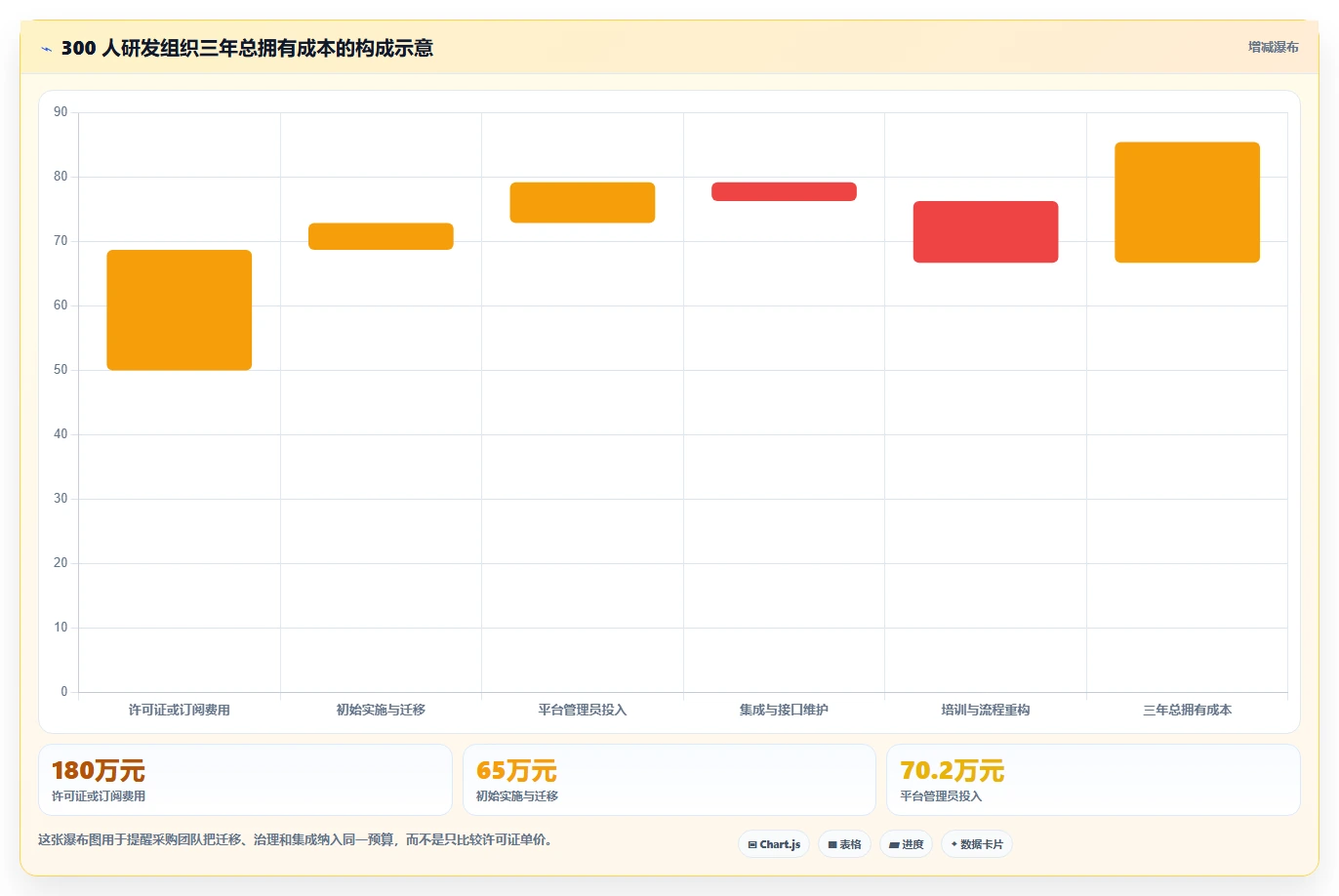
Task: Click the orange 初始实施与迁移 bar
Action: tap(381, 236)
